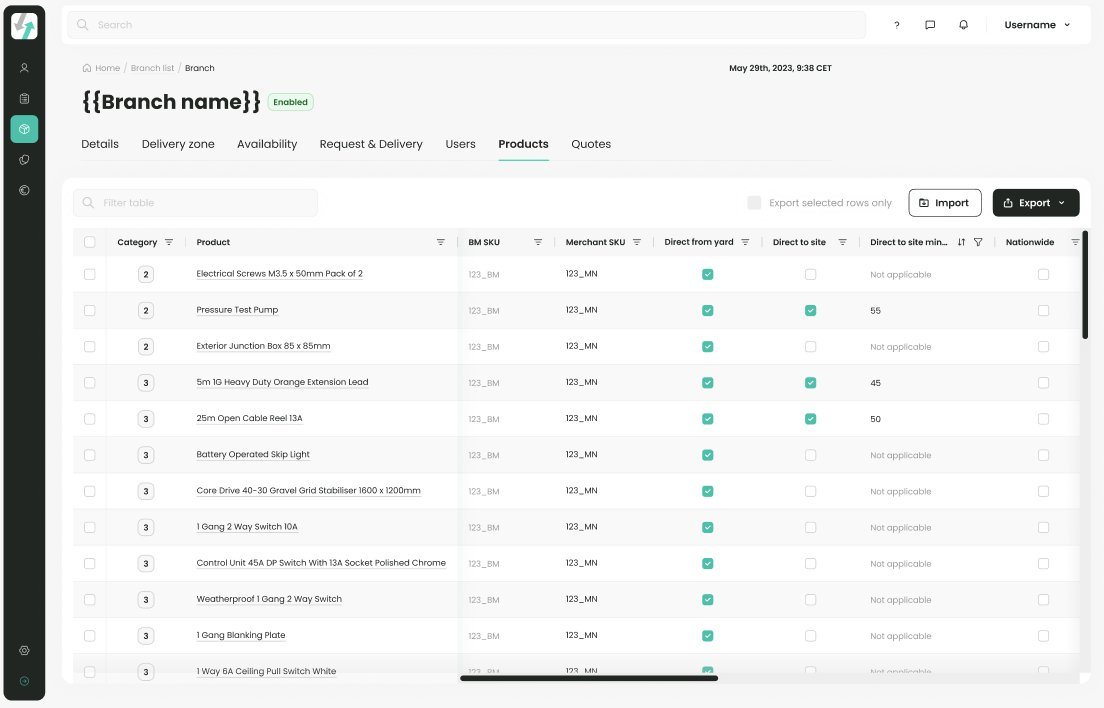Open the settings gear at sidebar bottom

point(24,649)
